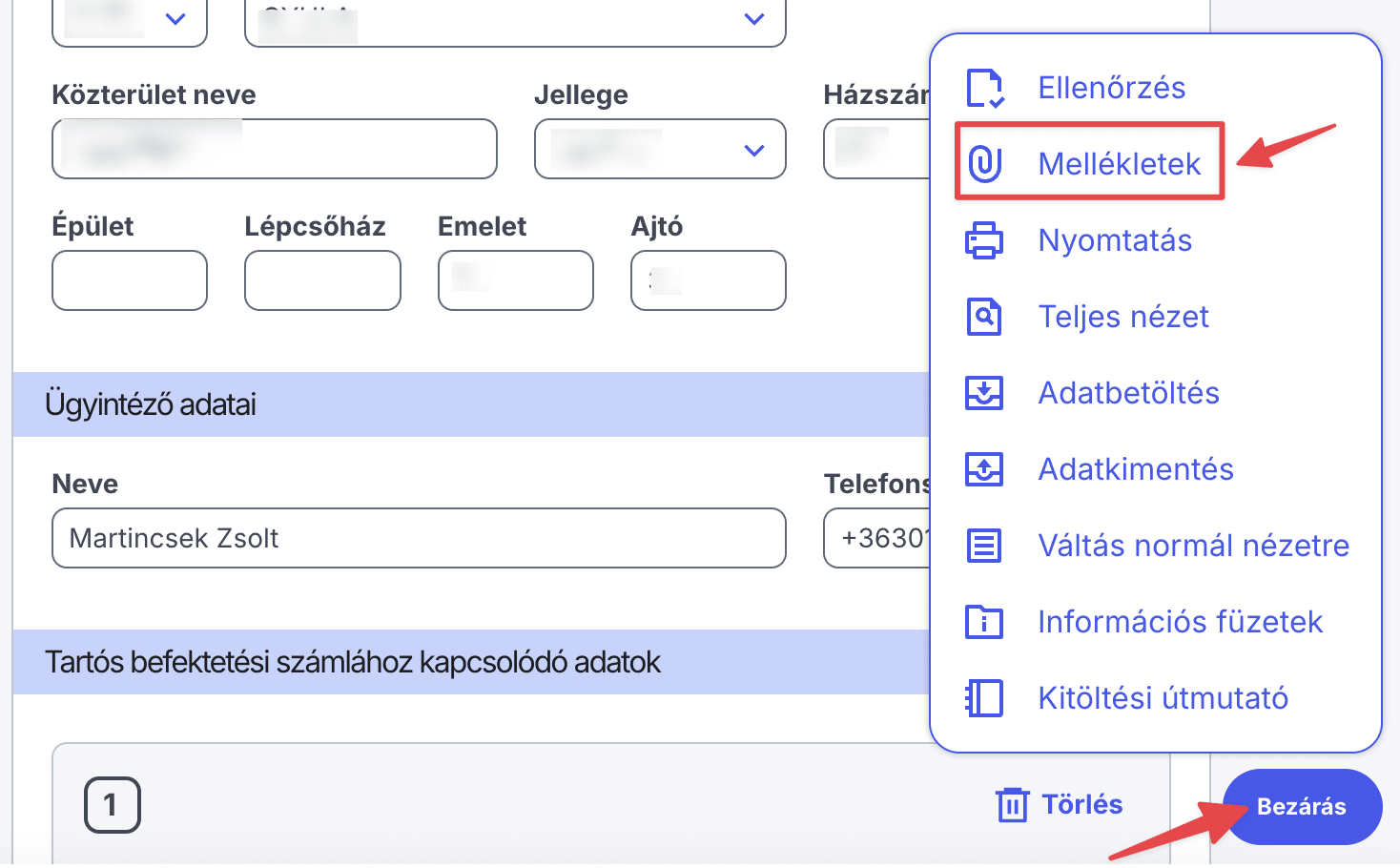
Task: Select Adatkimentés menu entry
Action: coord(1136,469)
